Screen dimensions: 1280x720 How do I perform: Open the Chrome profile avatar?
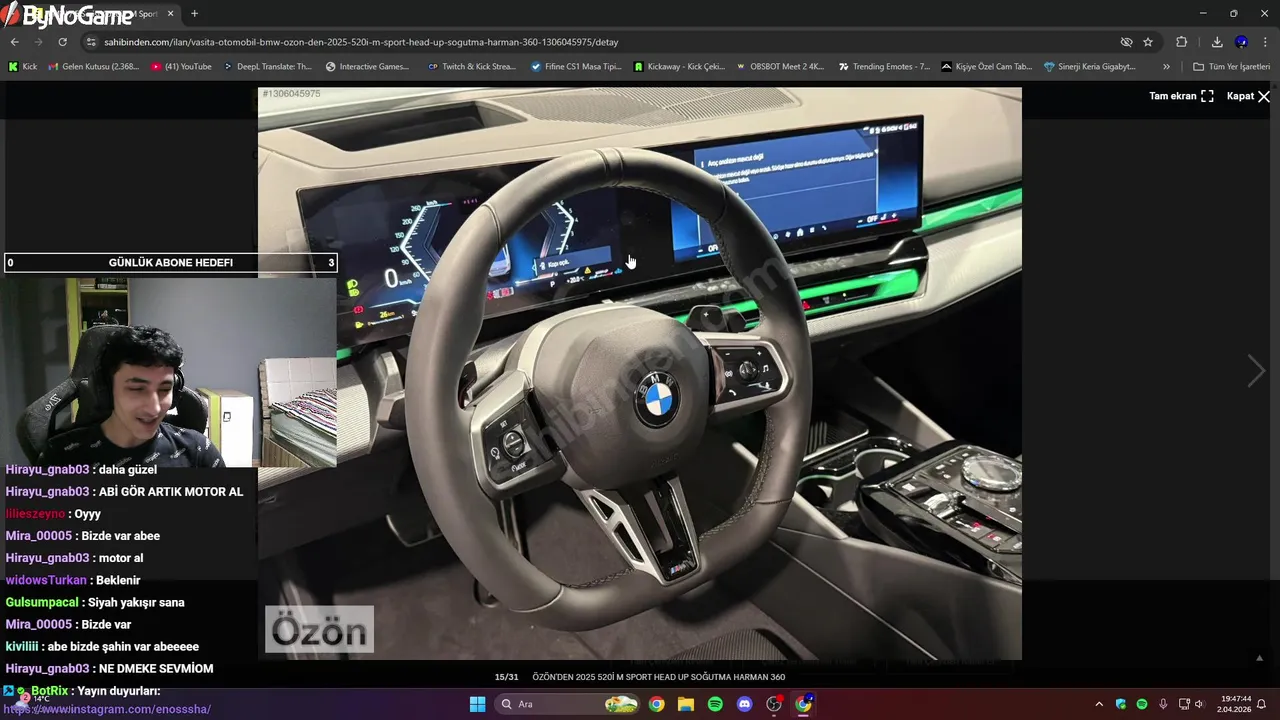tap(1241, 42)
